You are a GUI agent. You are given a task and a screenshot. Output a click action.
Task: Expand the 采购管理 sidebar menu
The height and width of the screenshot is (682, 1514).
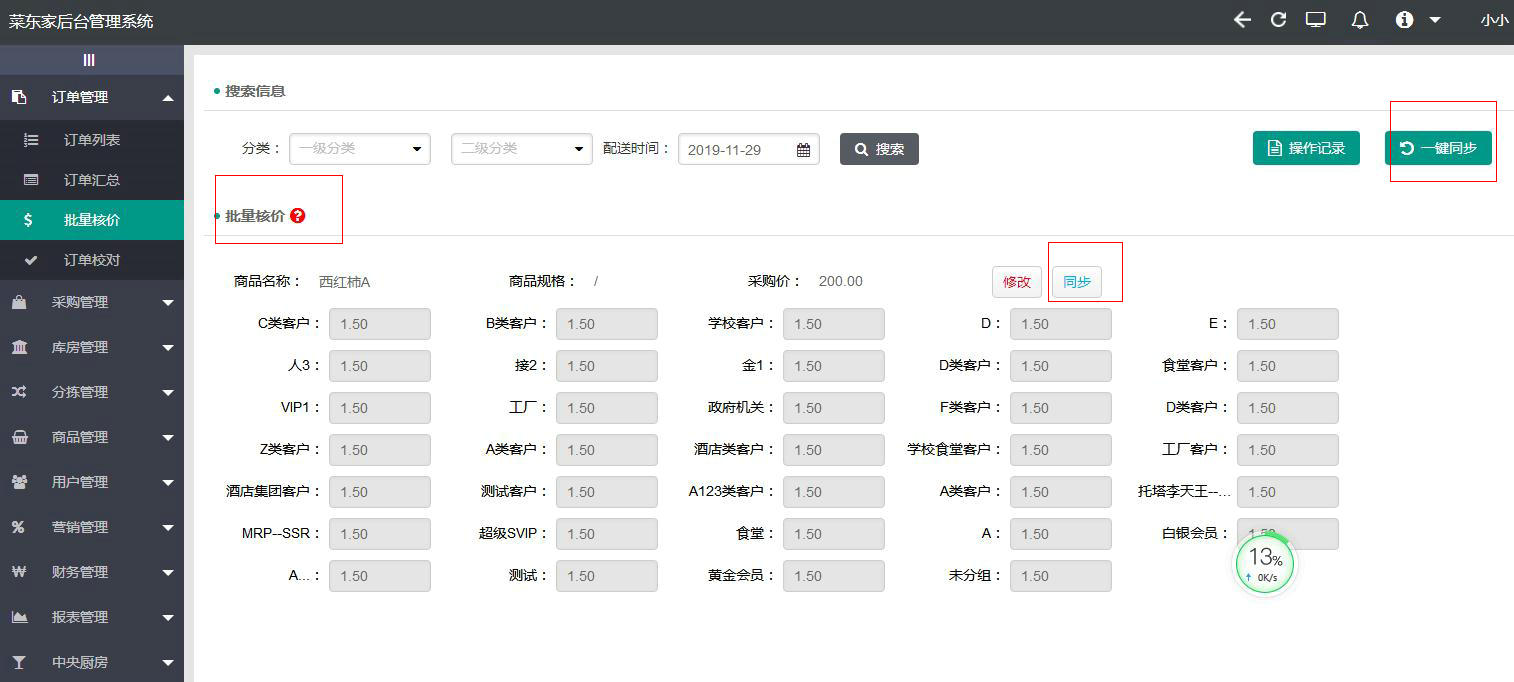point(92,302)
